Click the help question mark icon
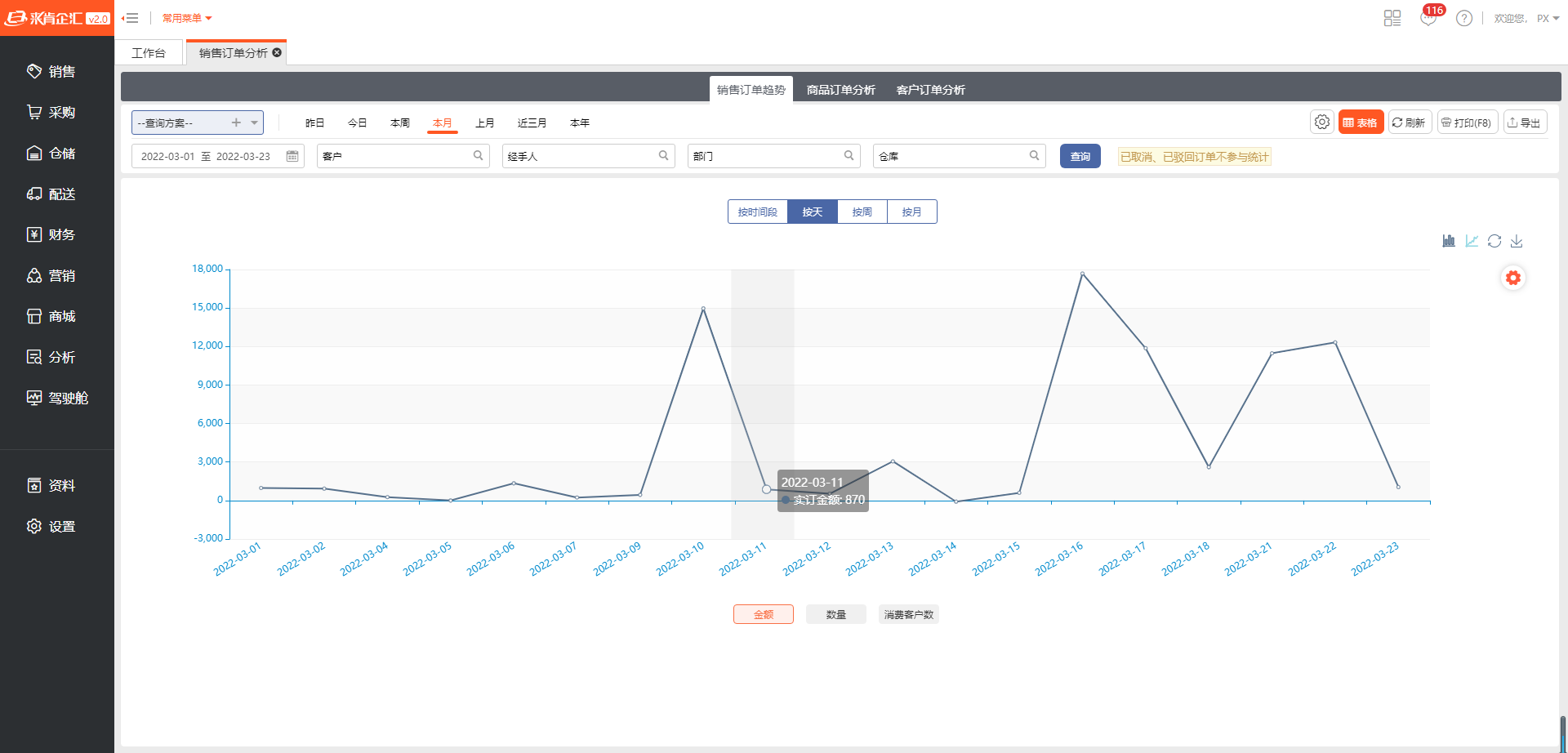Viewport: 1568px width, 753px height. [1464, 18]
